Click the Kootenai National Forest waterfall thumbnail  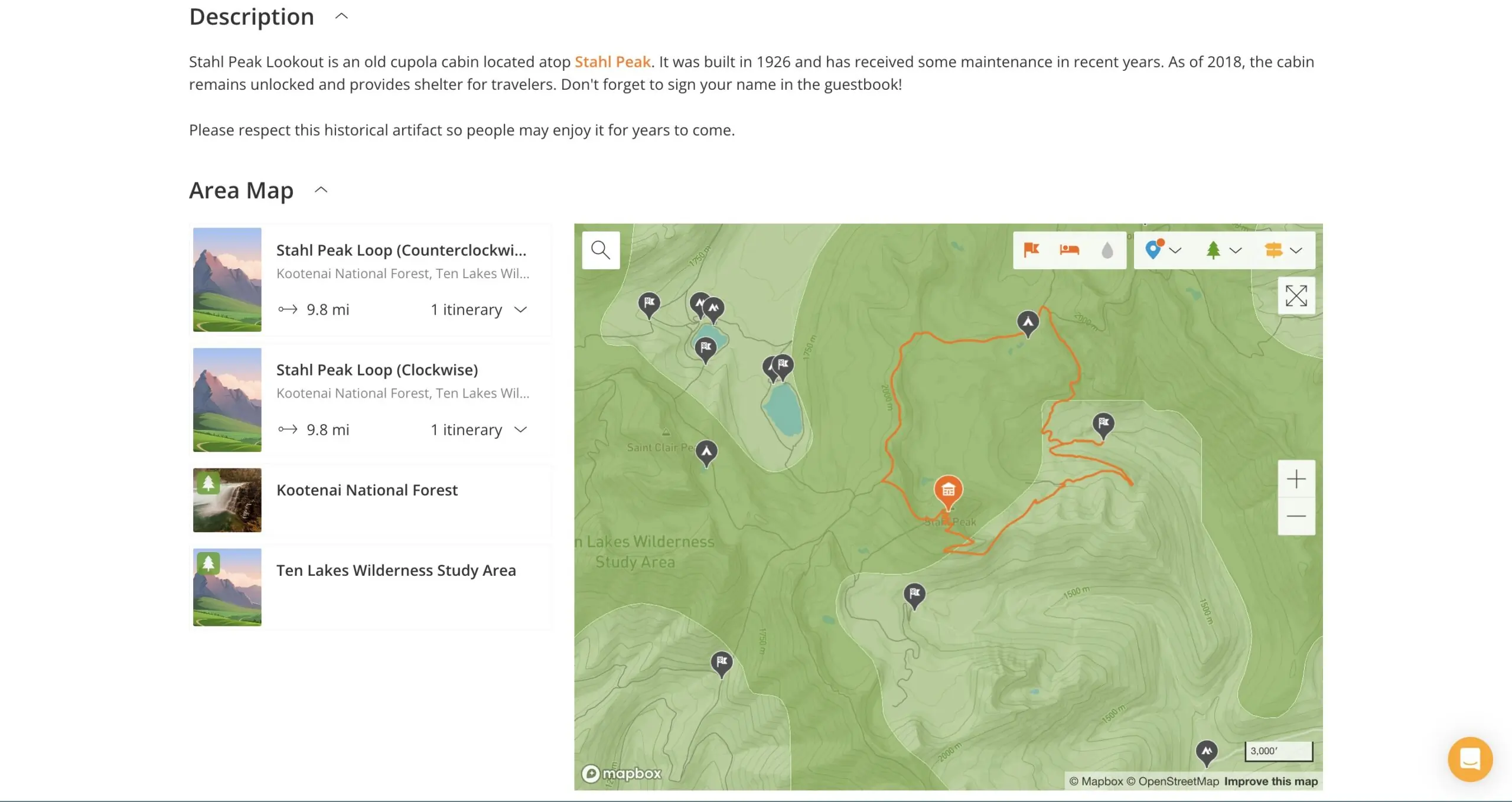pos(227,500)
